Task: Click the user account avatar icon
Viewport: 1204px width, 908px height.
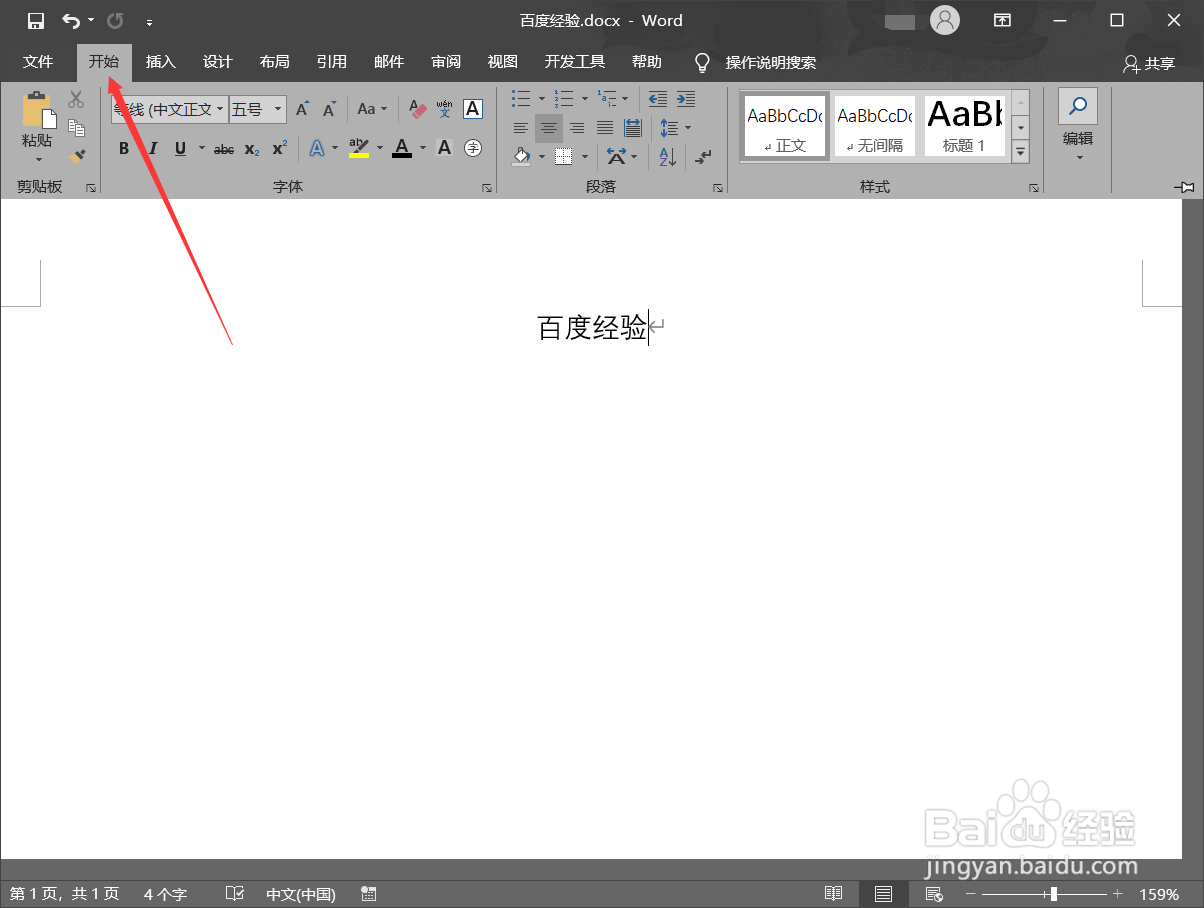Action: (x=944, y=20)
